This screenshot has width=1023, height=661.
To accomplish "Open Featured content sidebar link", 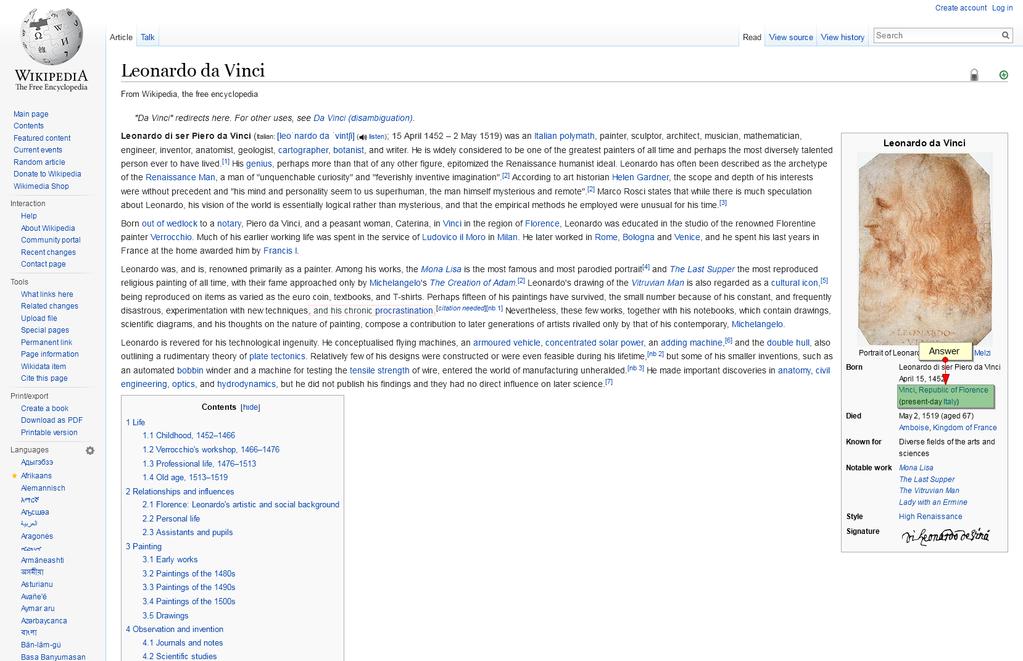I will pyautogui.click(x=42, y=138).
